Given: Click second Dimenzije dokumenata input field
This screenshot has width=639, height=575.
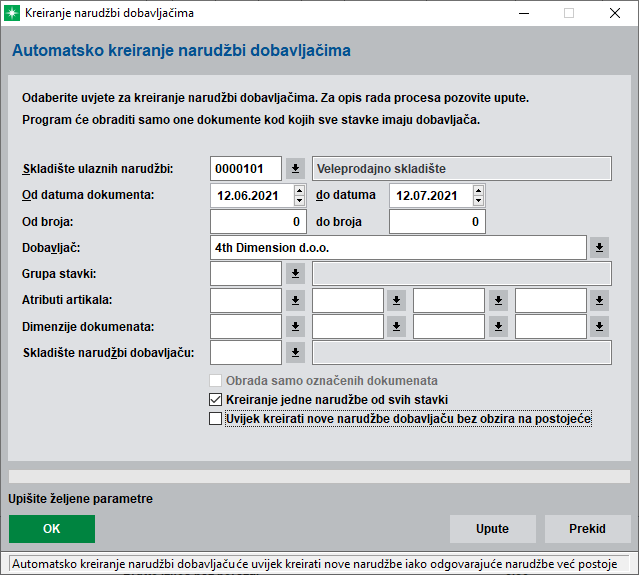Looking at the screenshot, I should click(348, 326).
